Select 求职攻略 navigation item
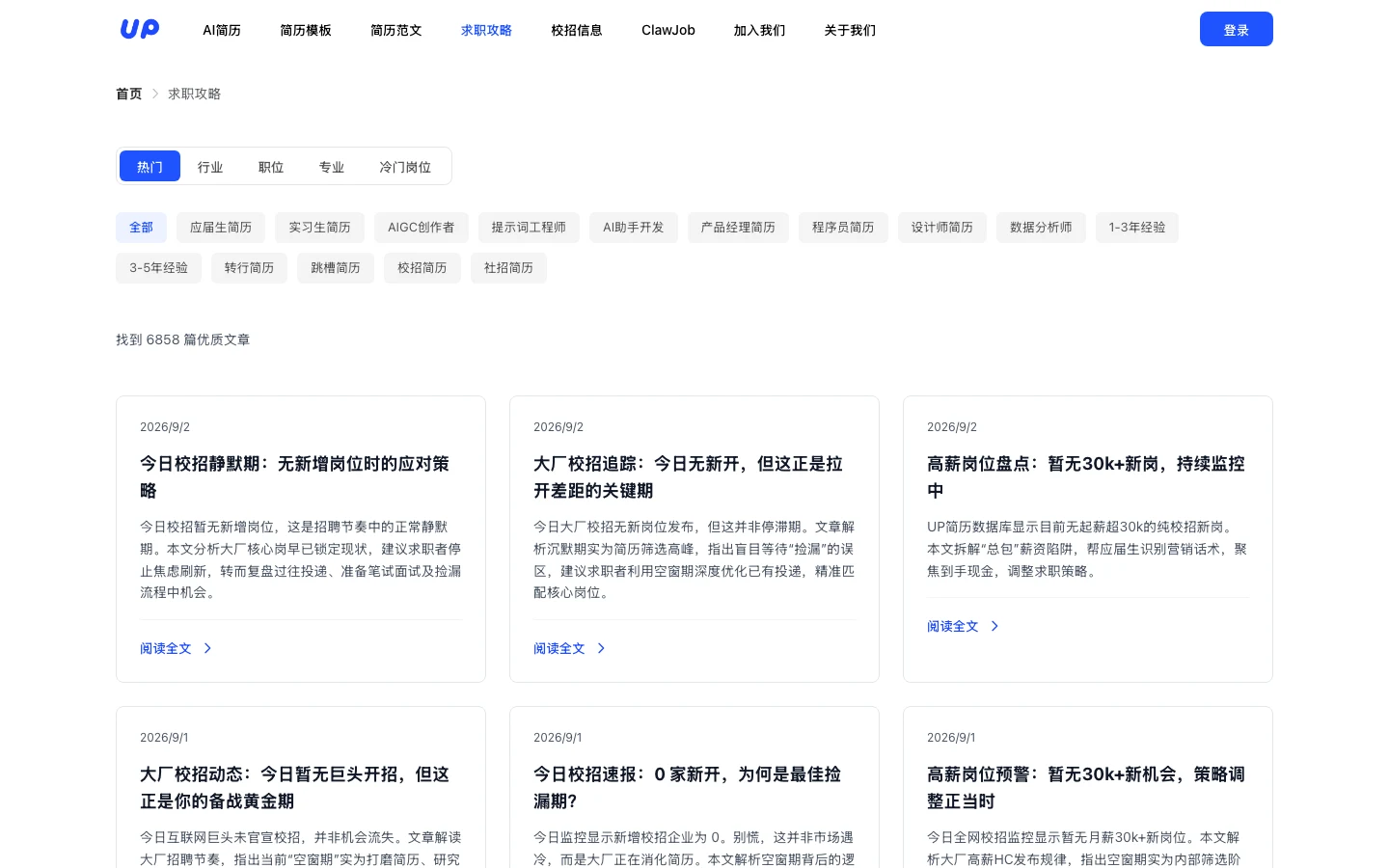 pyautogui.click(x=486, y=30)
